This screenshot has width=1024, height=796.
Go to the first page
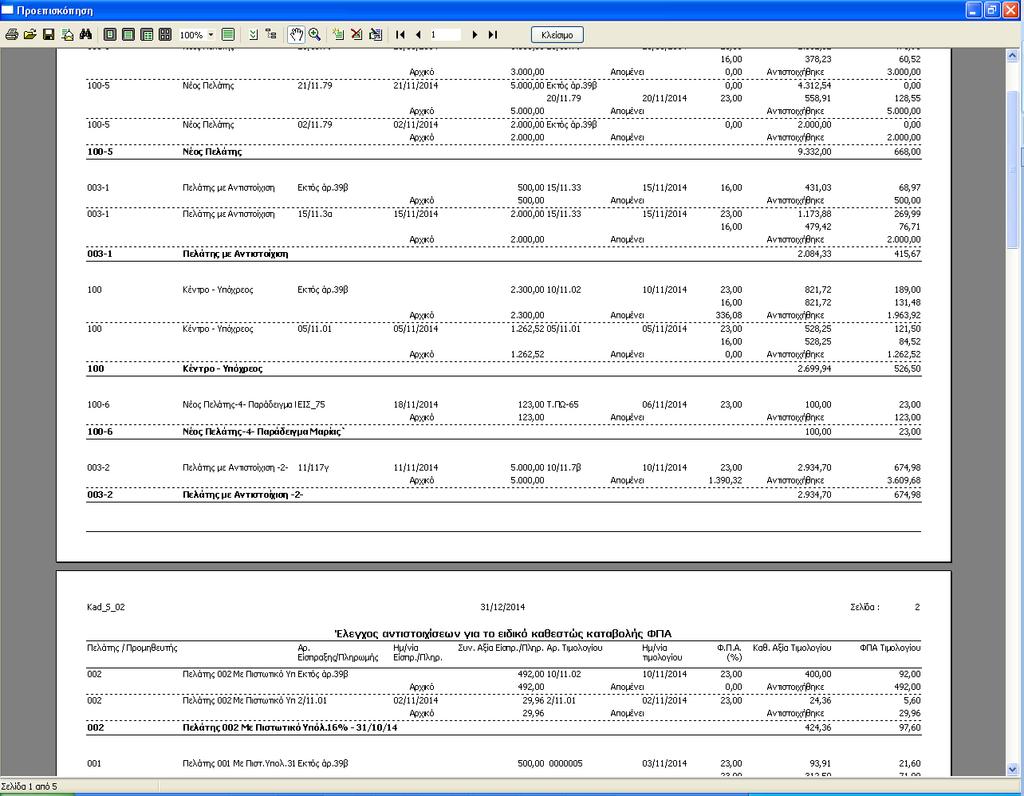click(400, 35)
